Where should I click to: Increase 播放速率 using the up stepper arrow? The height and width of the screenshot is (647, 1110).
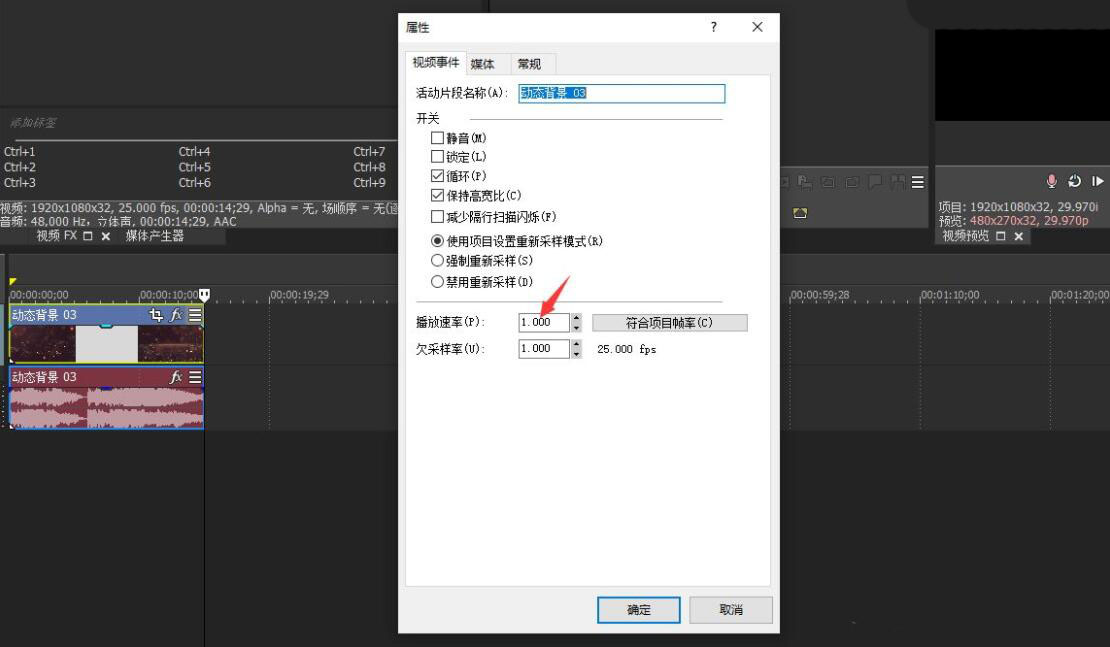576,318
